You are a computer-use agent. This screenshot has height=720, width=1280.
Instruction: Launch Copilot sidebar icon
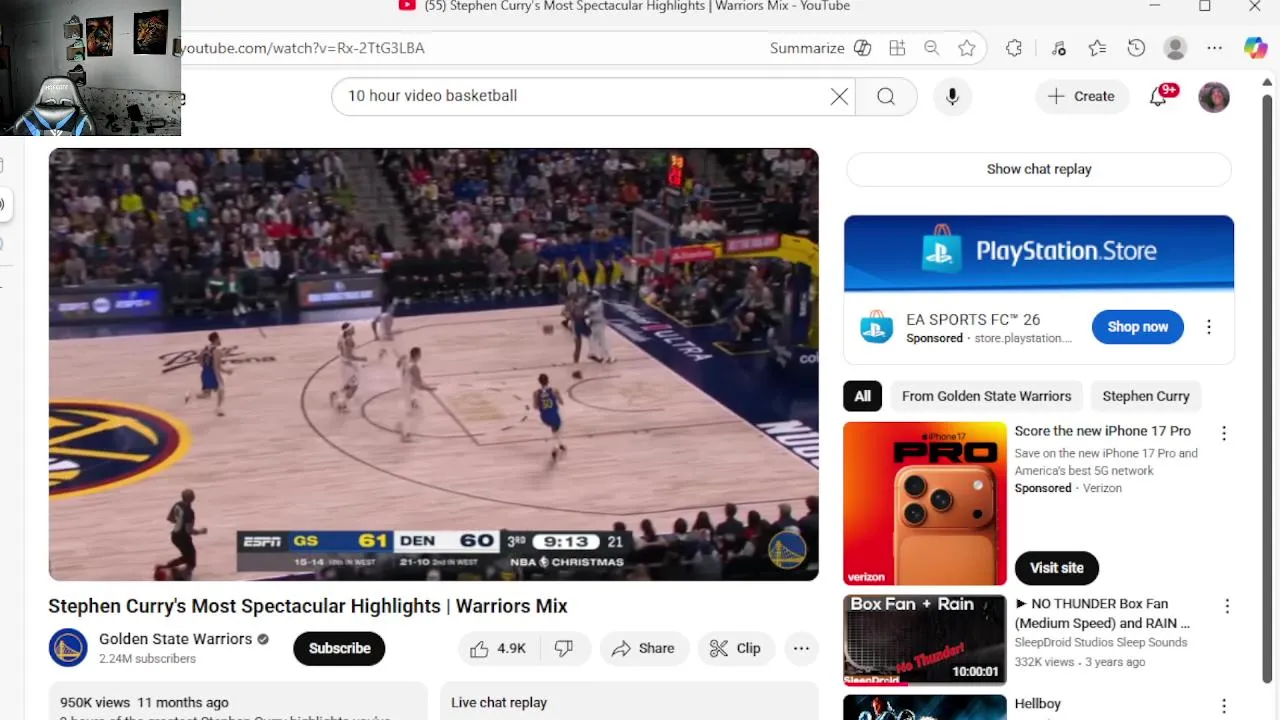[x=1255, y=48]
